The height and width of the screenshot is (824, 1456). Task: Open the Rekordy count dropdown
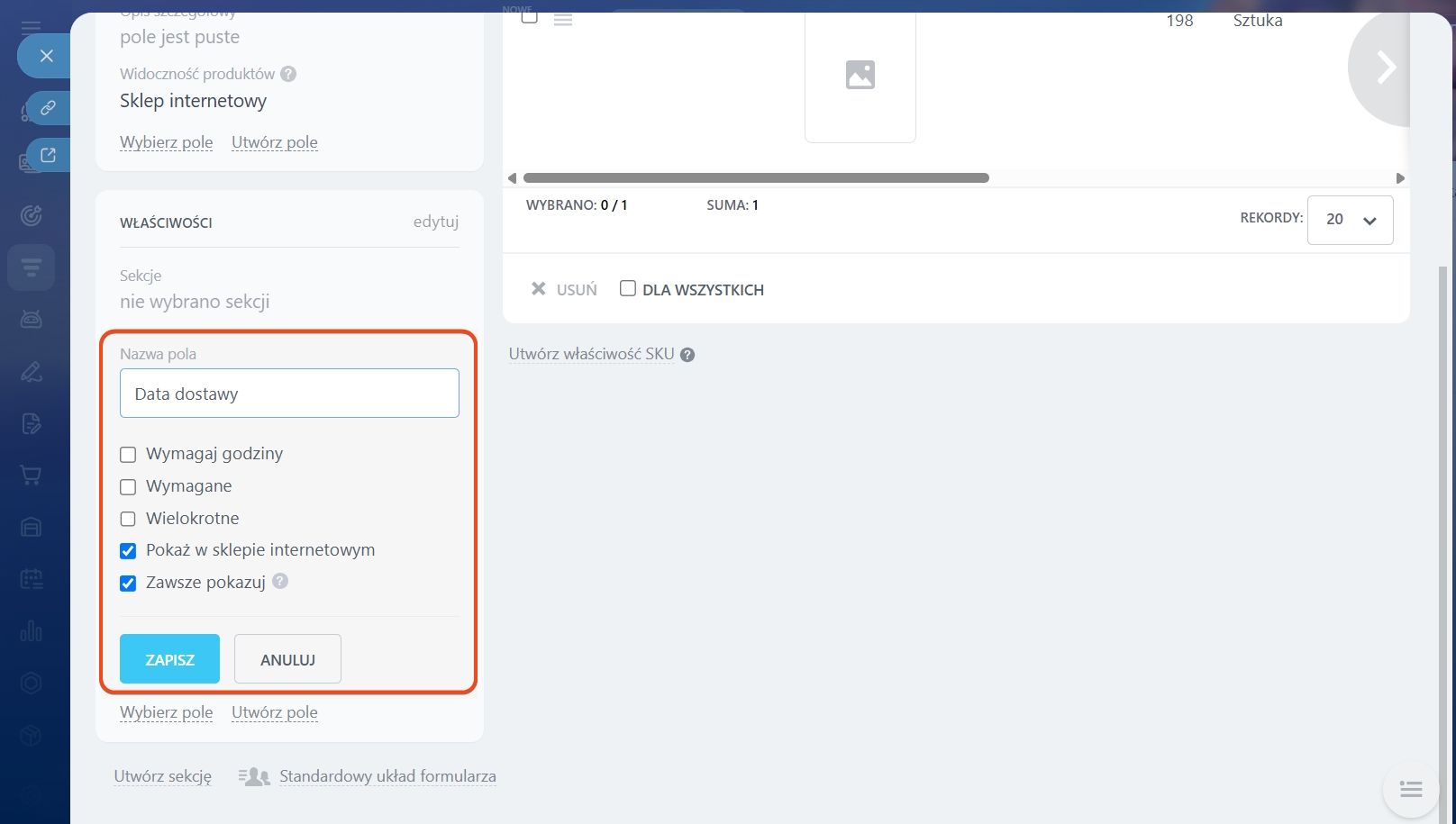tap(1350, 220)
